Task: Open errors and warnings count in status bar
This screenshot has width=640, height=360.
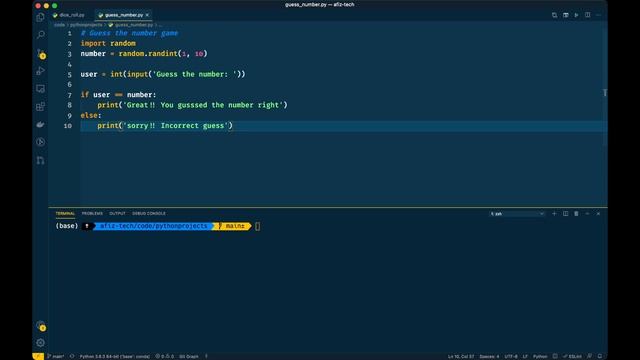Action: pos(164,356)
